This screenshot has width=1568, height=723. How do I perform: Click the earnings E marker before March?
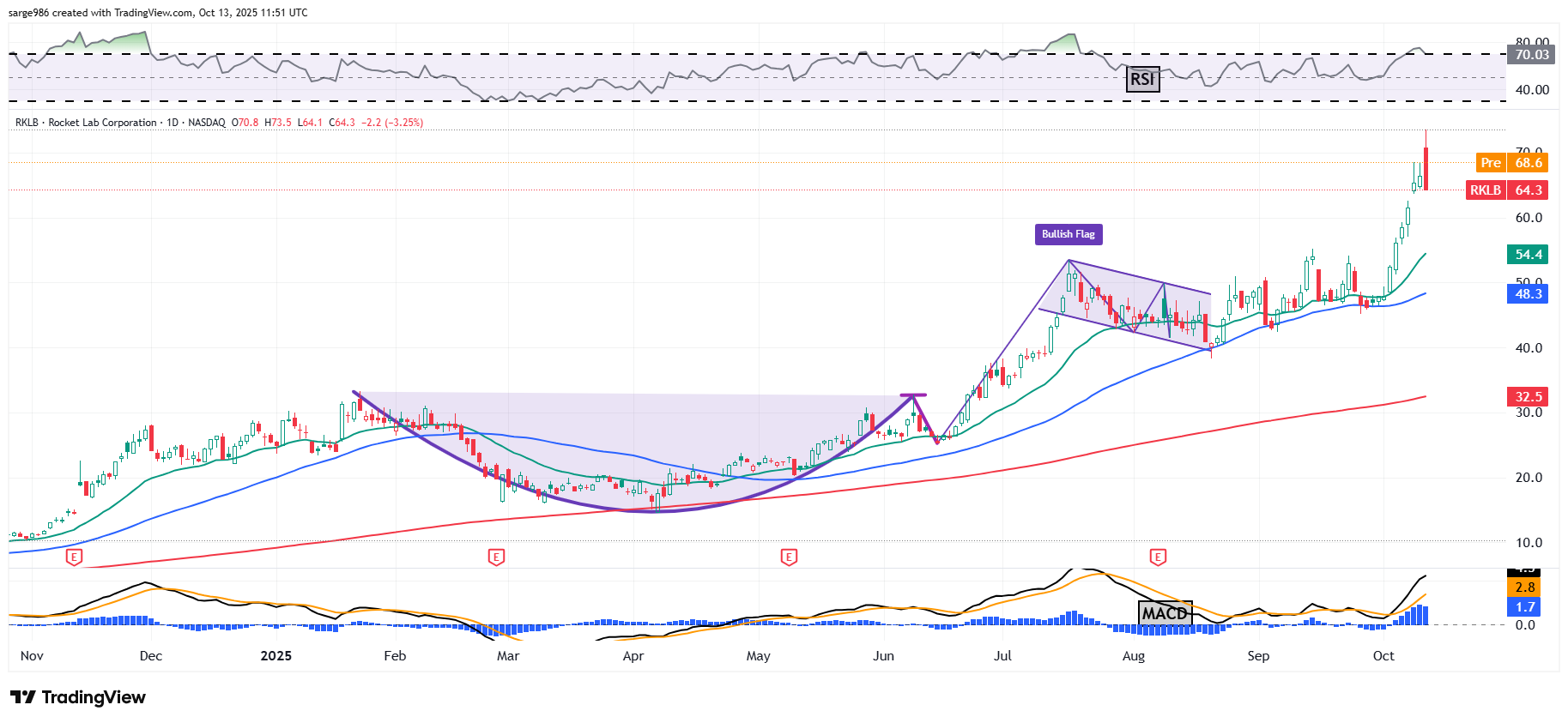496,557
